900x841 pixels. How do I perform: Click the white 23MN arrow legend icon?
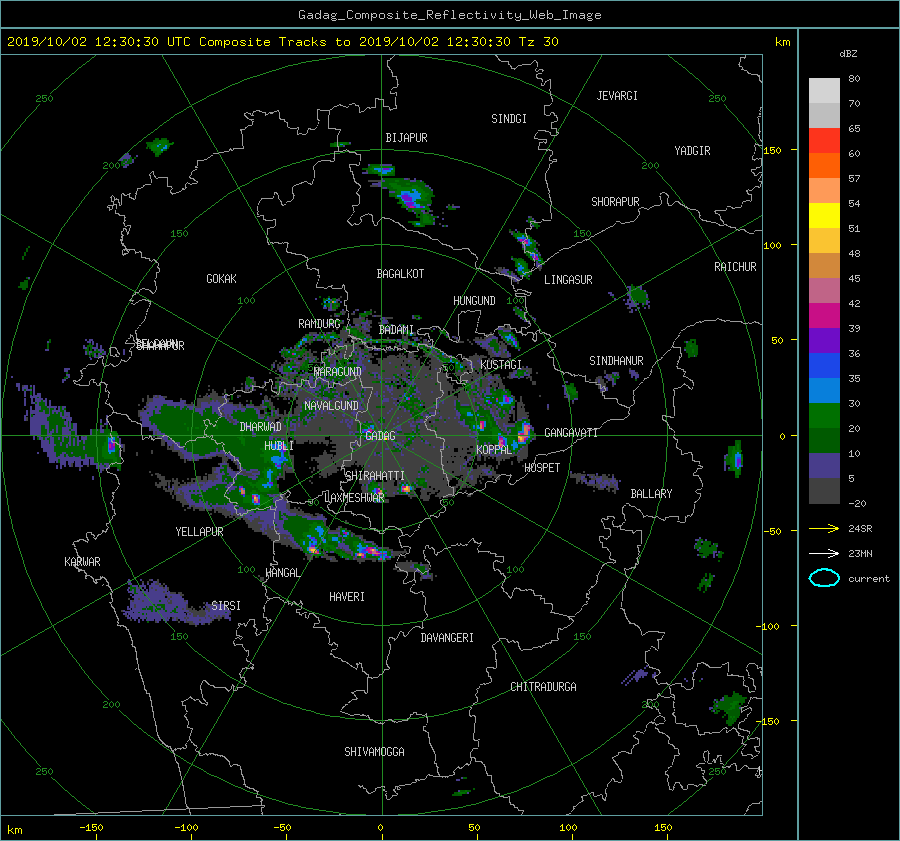(824, 553)
